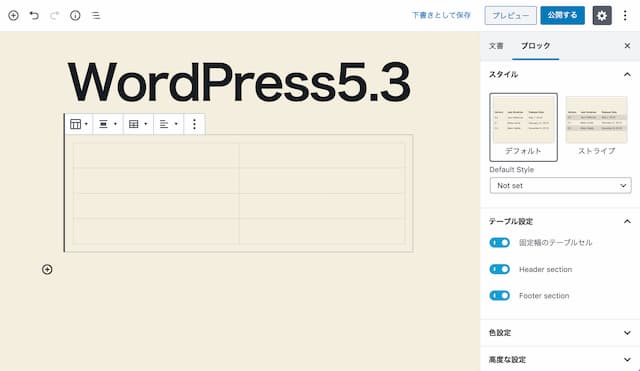640x371 pixels.
Task: Click the top-left table cell
Action: [156, 155]
